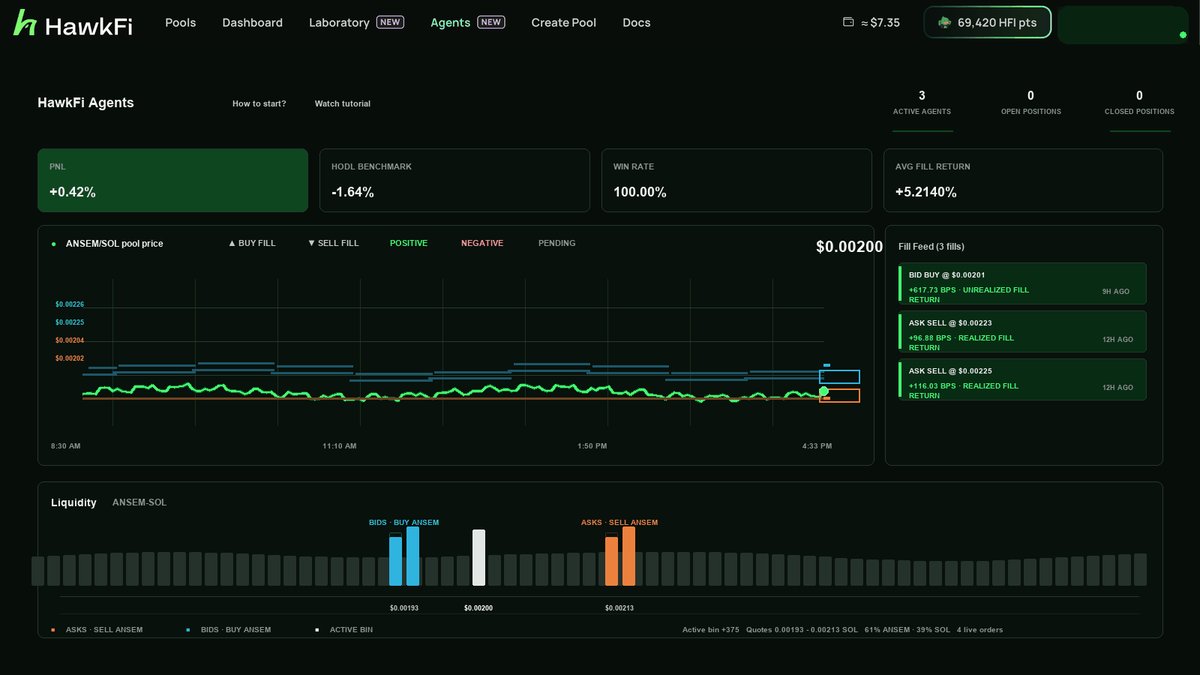Image resolution: width=1200 pixels, height=675 pixels.
Task: Click the Fill Feed (3 fills) heading
Action: tap(931, 246)
